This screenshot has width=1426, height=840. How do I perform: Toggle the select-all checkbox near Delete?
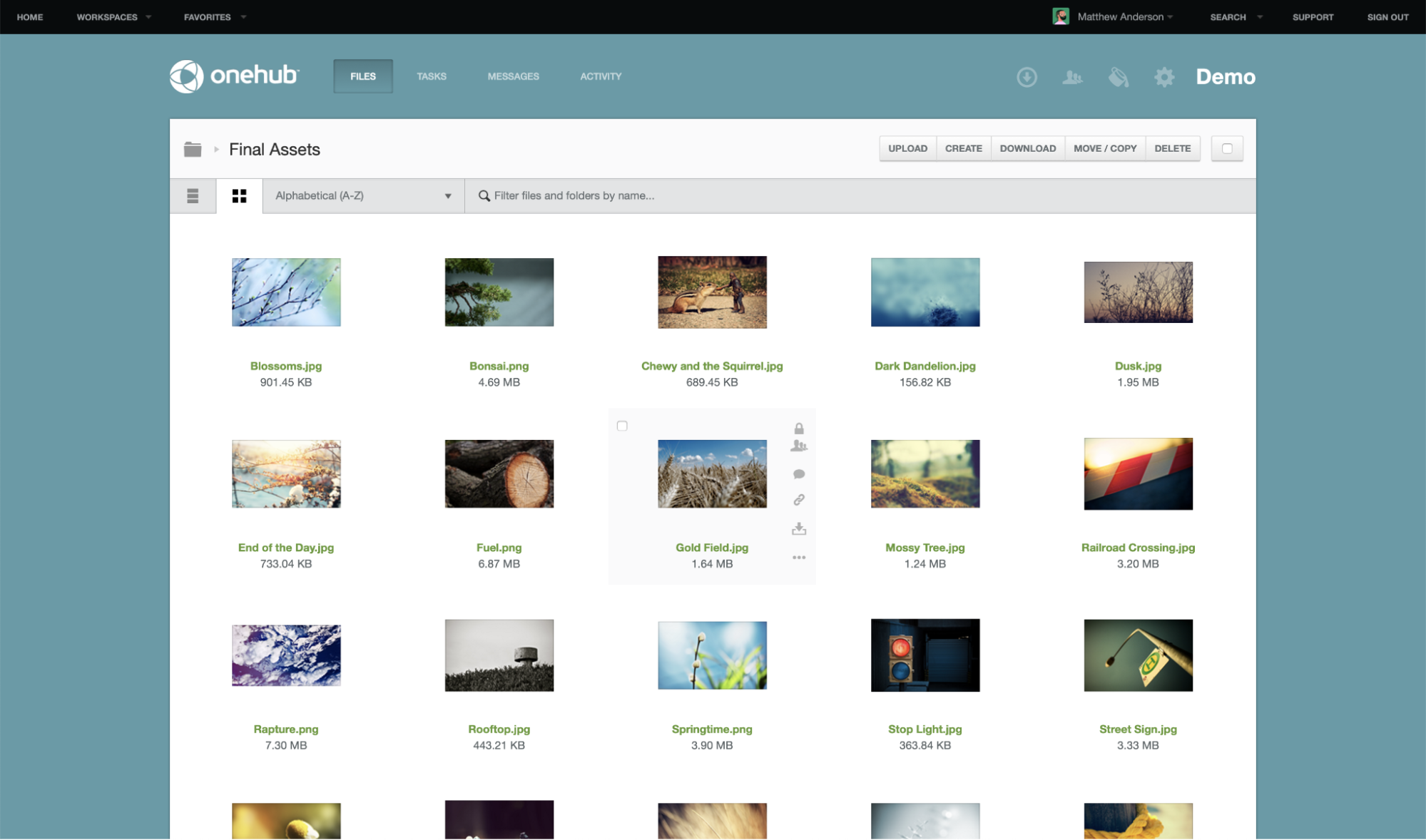1226,148
